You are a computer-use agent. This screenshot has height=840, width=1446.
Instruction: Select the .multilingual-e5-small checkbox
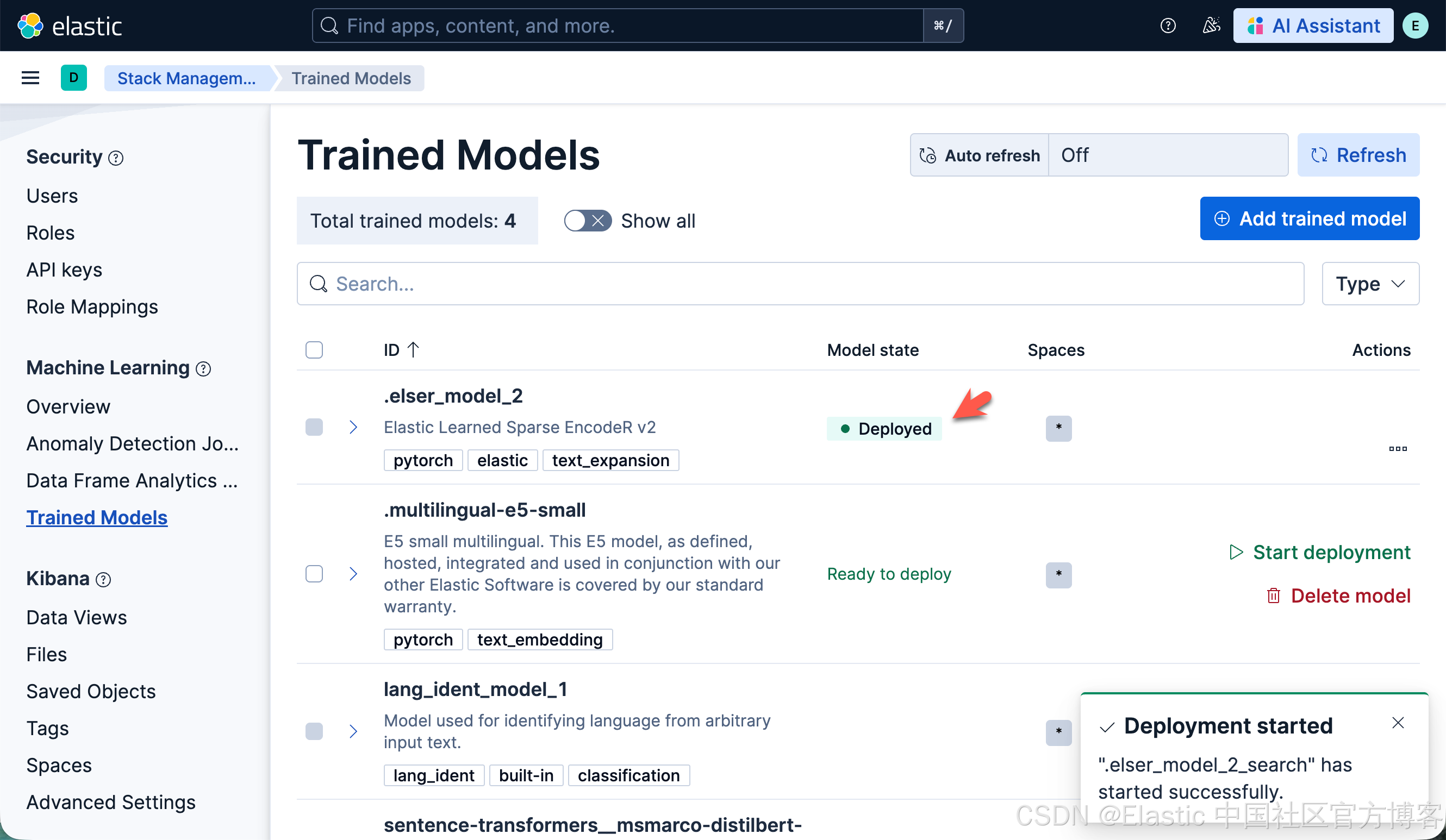click(314, 573)
